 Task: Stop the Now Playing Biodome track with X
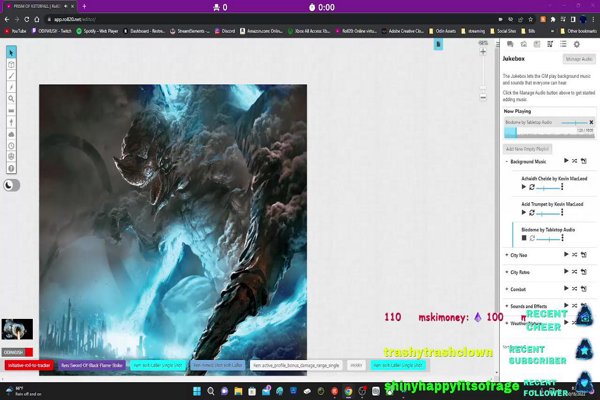coord(591,122)
